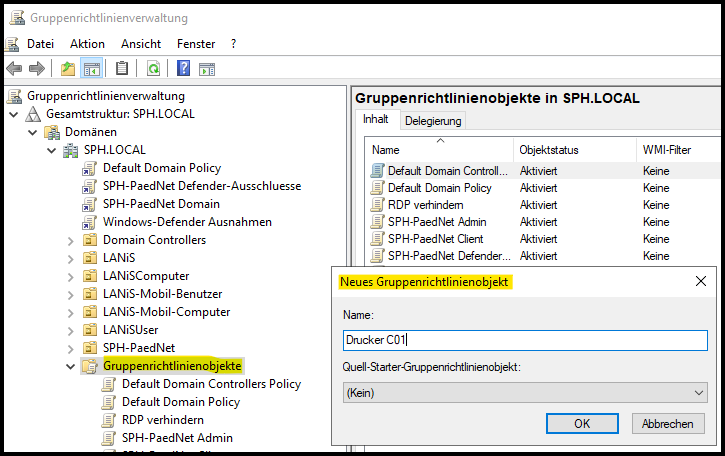Close the Neues Gruppenrichtlinienobjekt dialog
This screenshot has height=456, width=725.
click(x=700, y=281)
